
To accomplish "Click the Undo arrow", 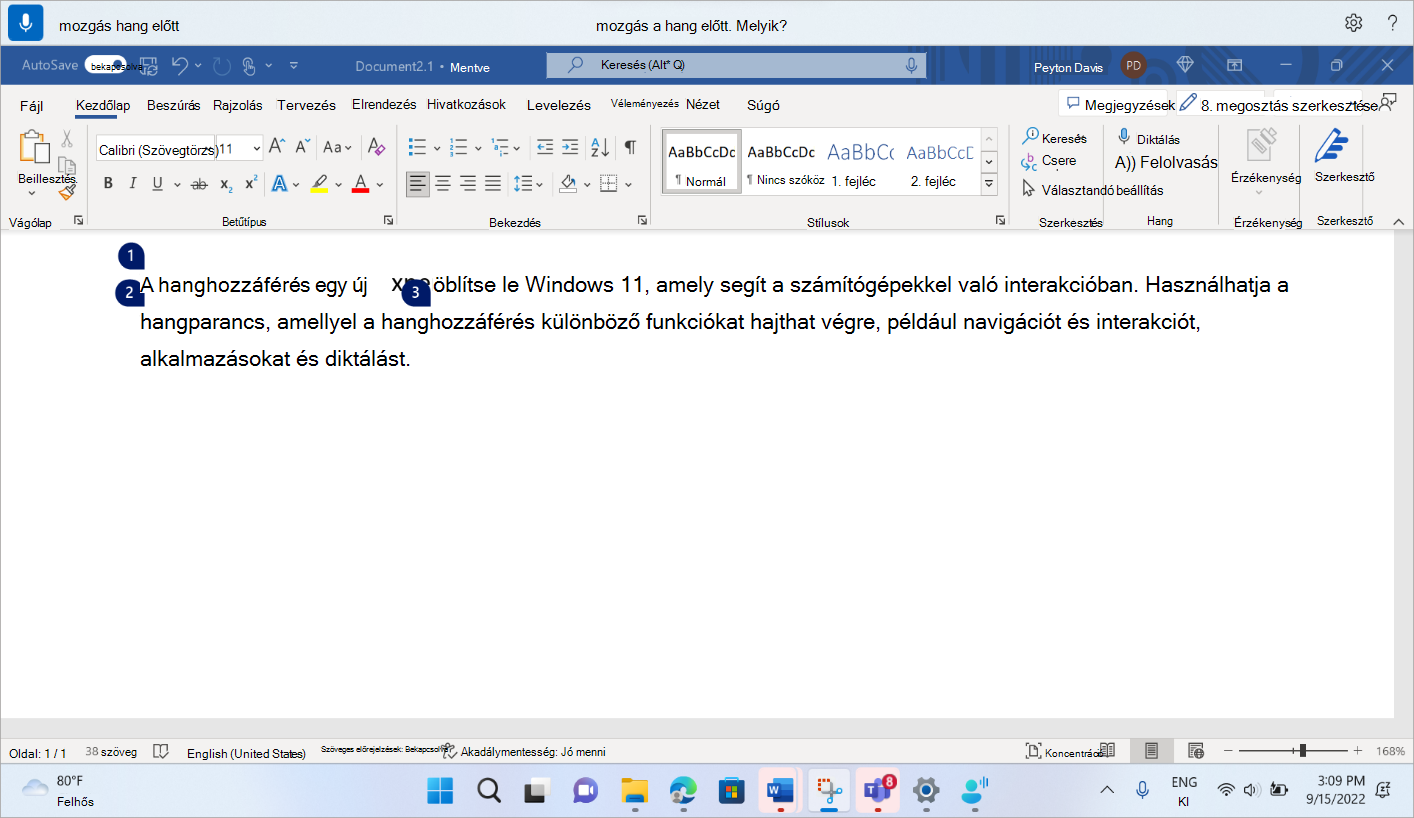I will tap(180, 65).
